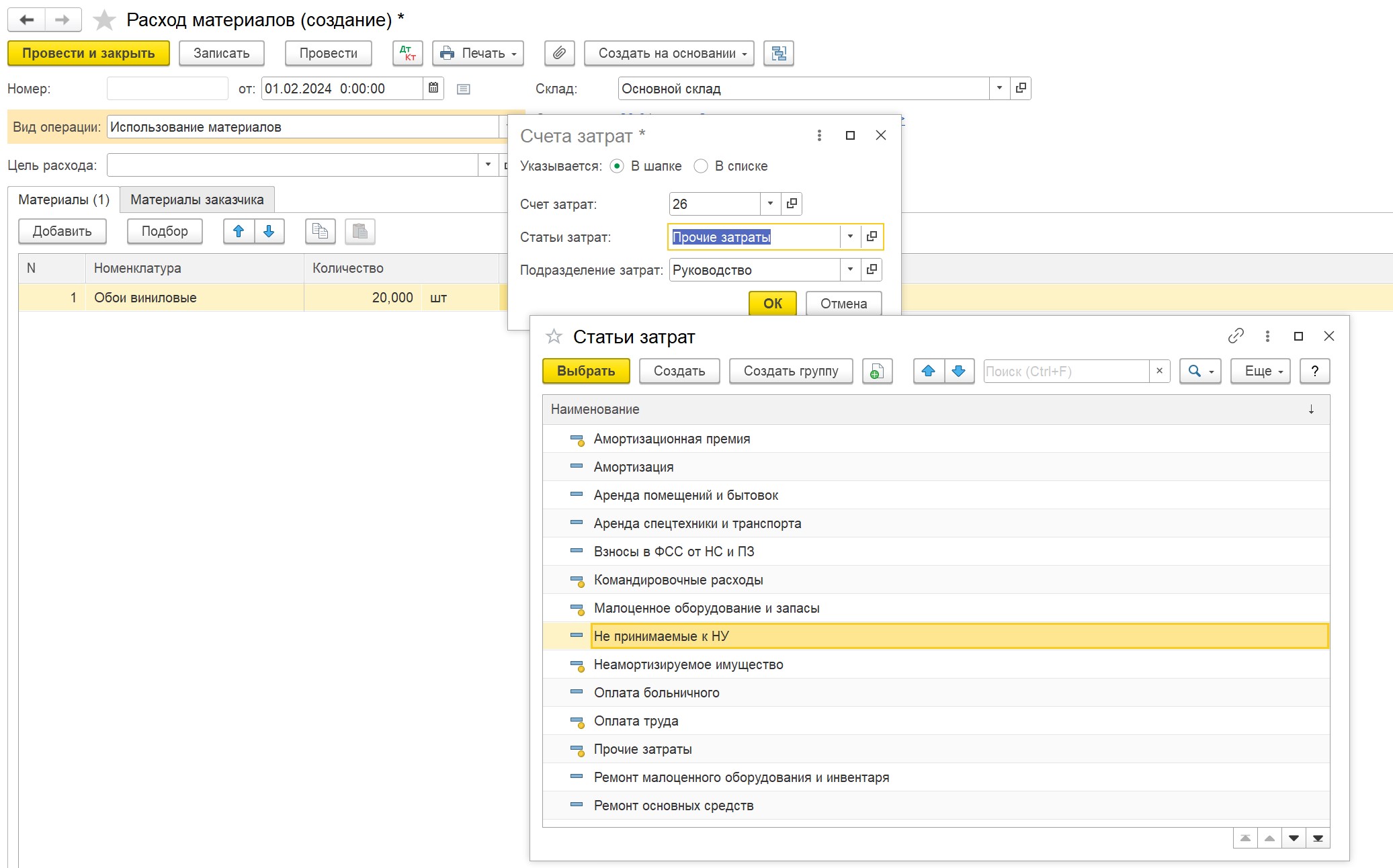Expand Подразделение затрат dropdown arrow
Screen dimensions: 1393x868
click(x=850, y=269)
